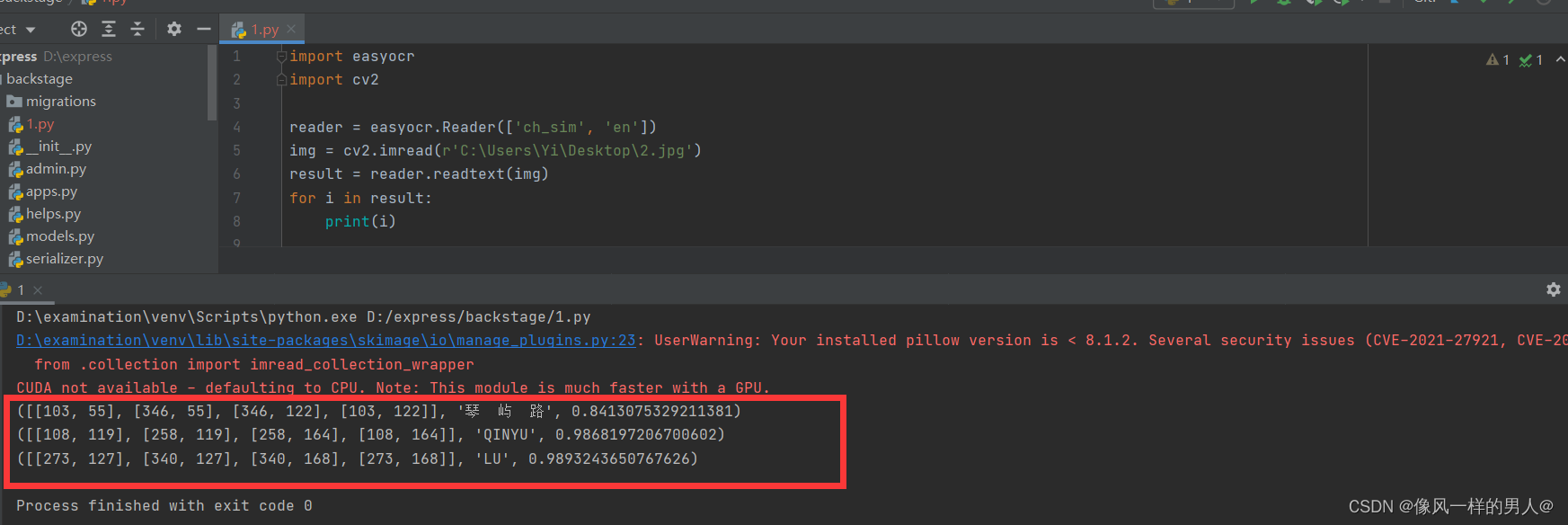Close the Run tab named 1

(38, 290)
